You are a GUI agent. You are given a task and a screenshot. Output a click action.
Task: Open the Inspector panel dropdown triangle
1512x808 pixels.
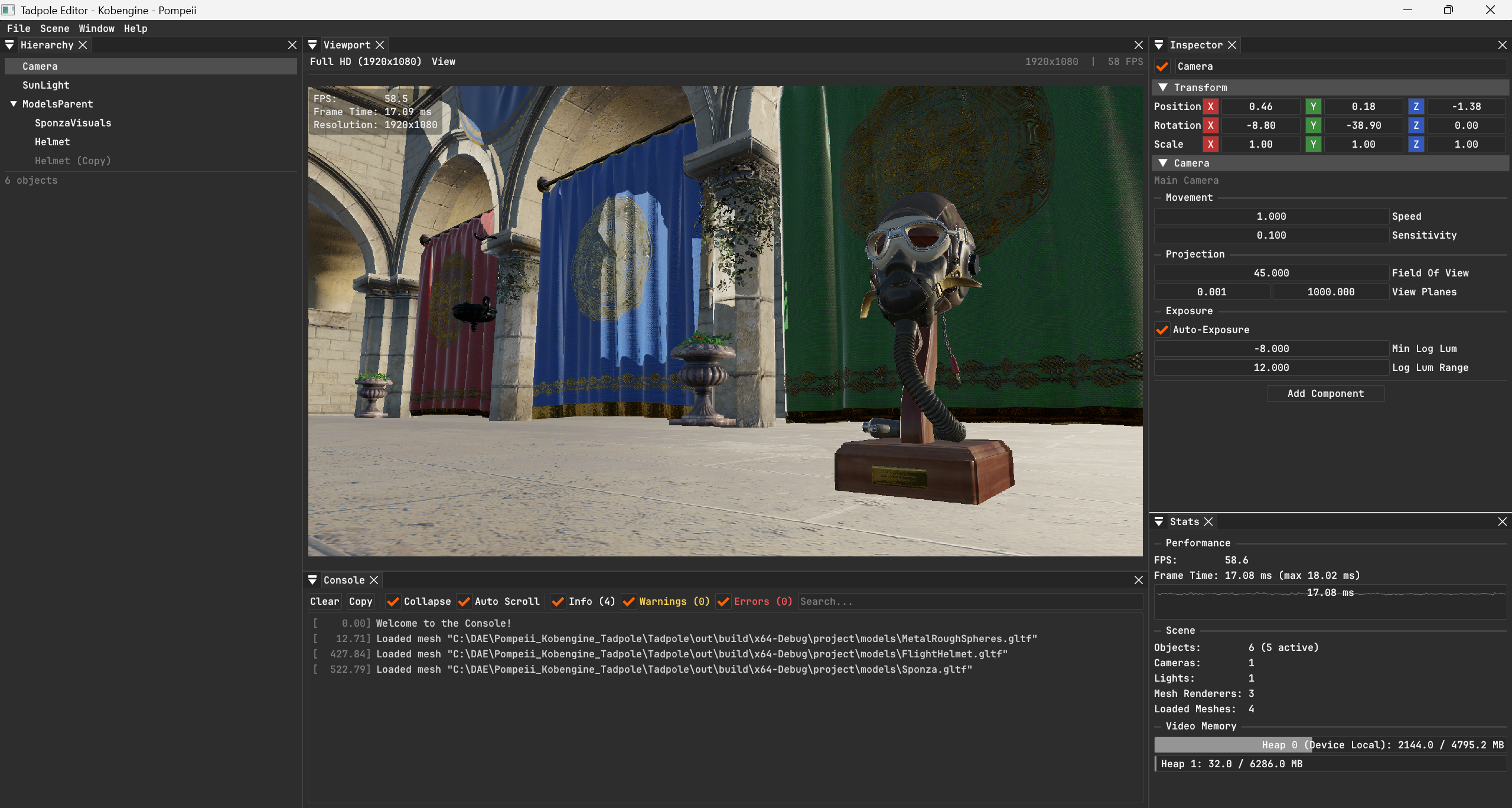(1159, 45)
